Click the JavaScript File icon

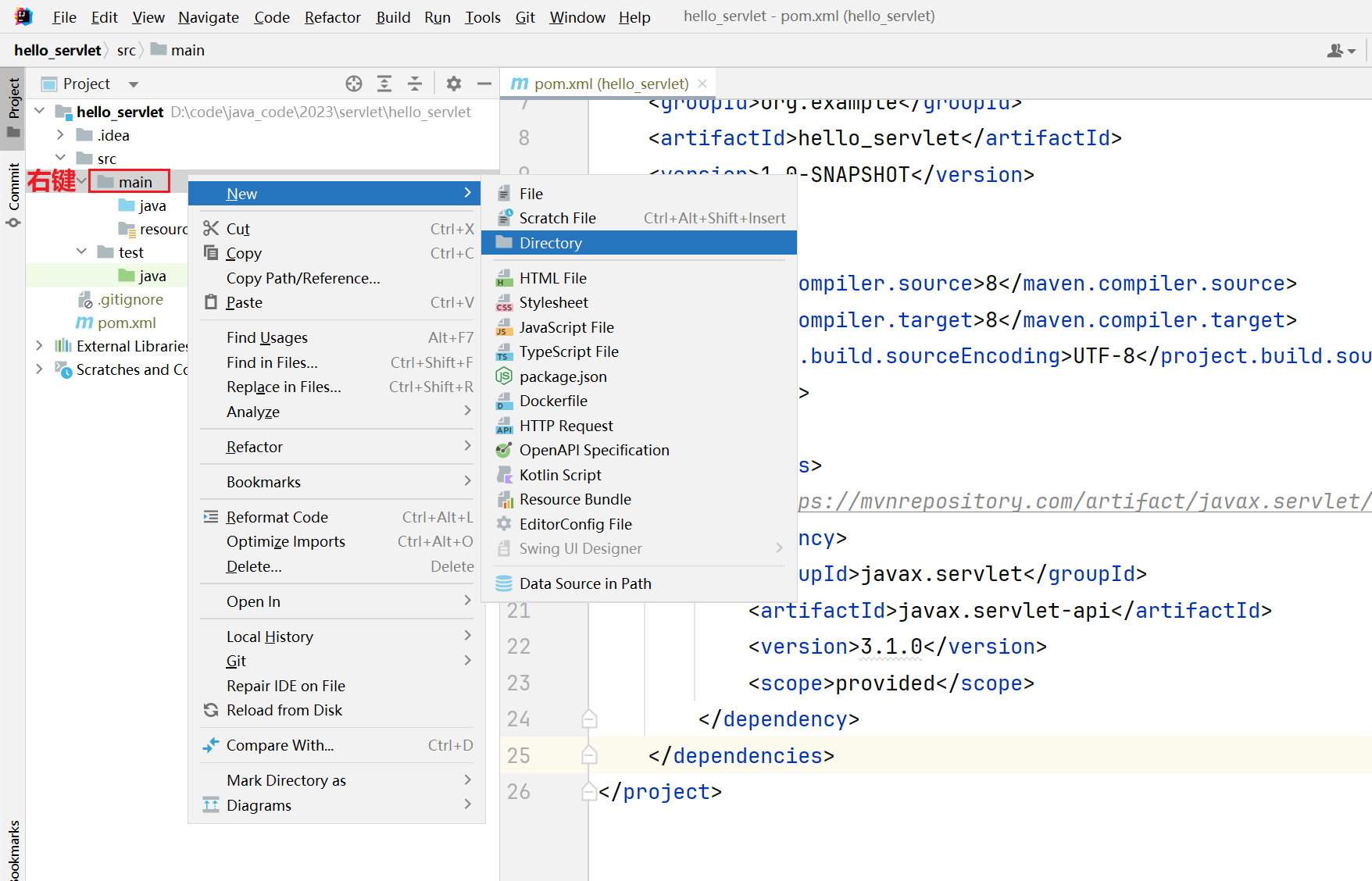pos(504,327)
